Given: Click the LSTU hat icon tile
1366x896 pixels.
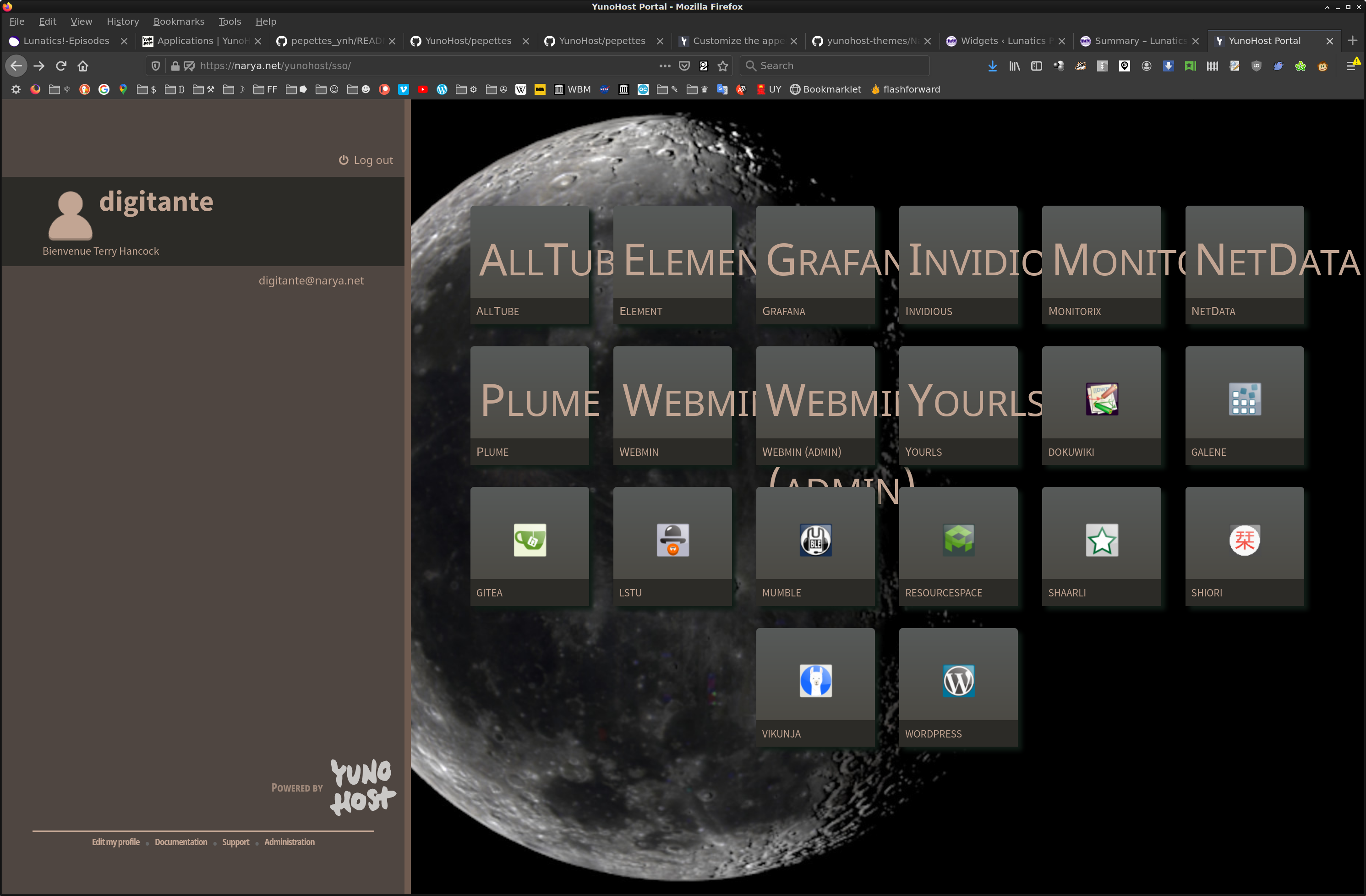Looking at the screenshot, I should point(672,540).
